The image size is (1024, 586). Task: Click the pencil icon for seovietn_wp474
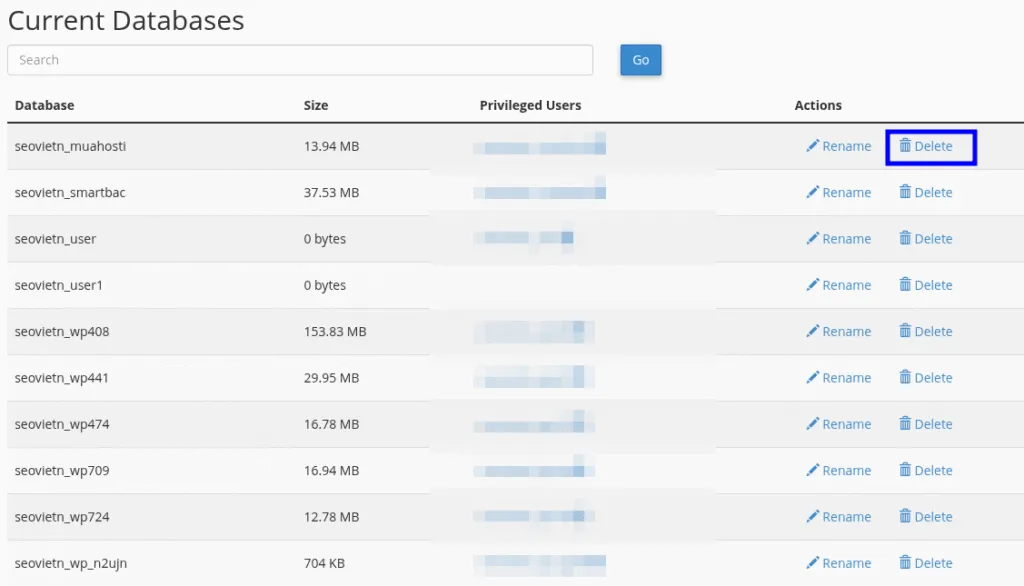click(813, 424)
